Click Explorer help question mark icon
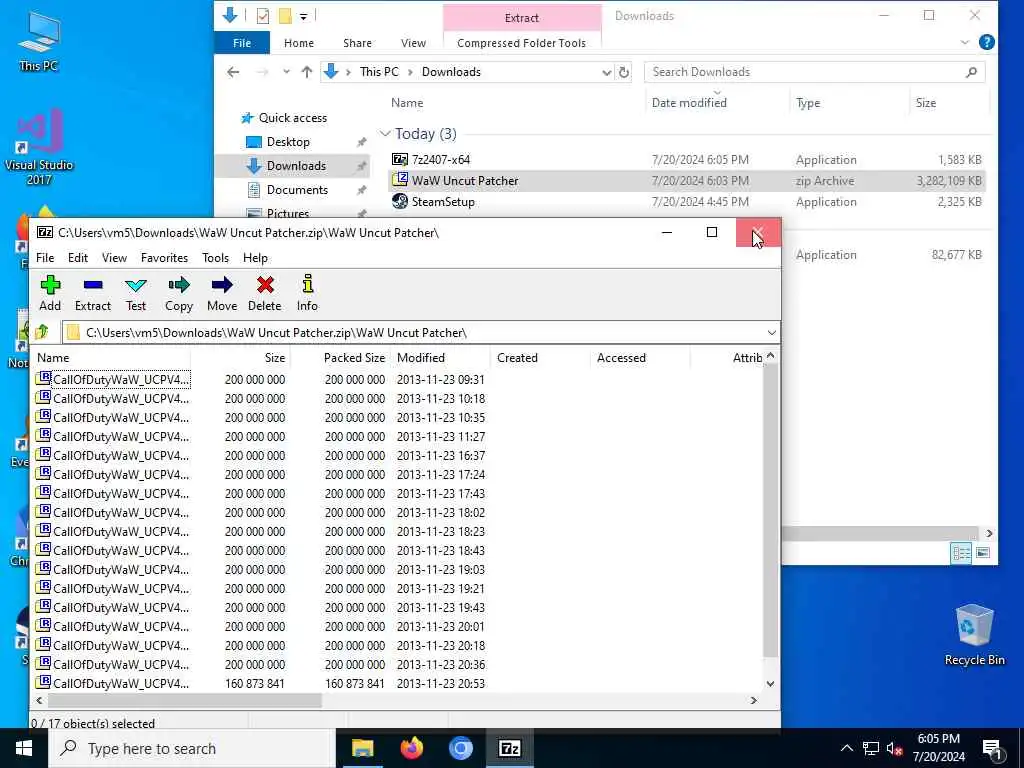 tap(987, 43)
